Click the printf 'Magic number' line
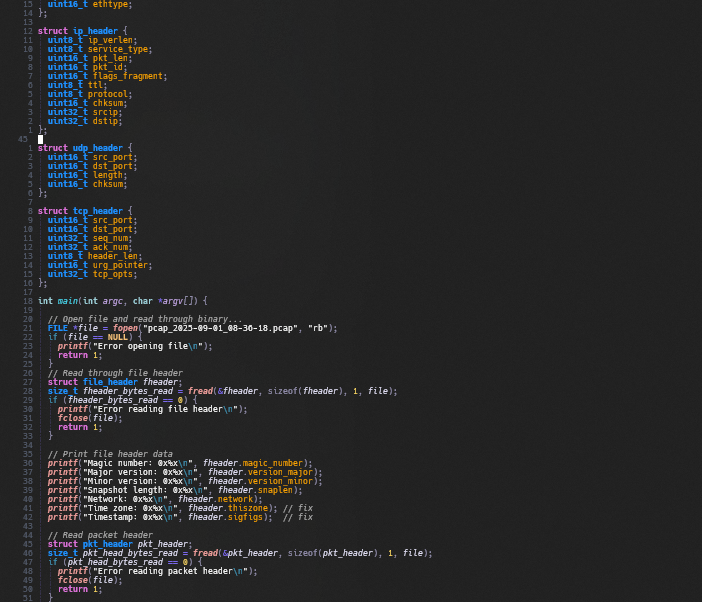 pyautogui.click(x=180, y=463)
